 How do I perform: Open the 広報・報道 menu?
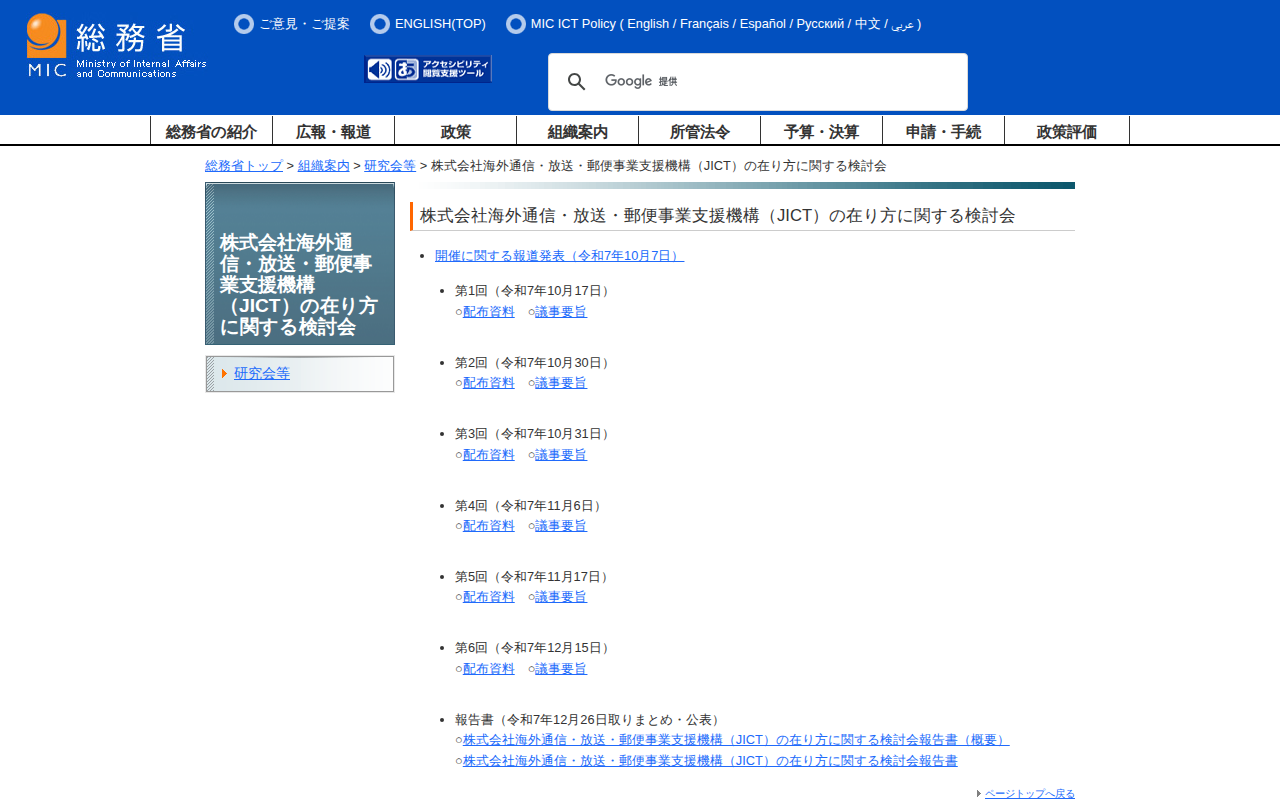coord(333,131)
